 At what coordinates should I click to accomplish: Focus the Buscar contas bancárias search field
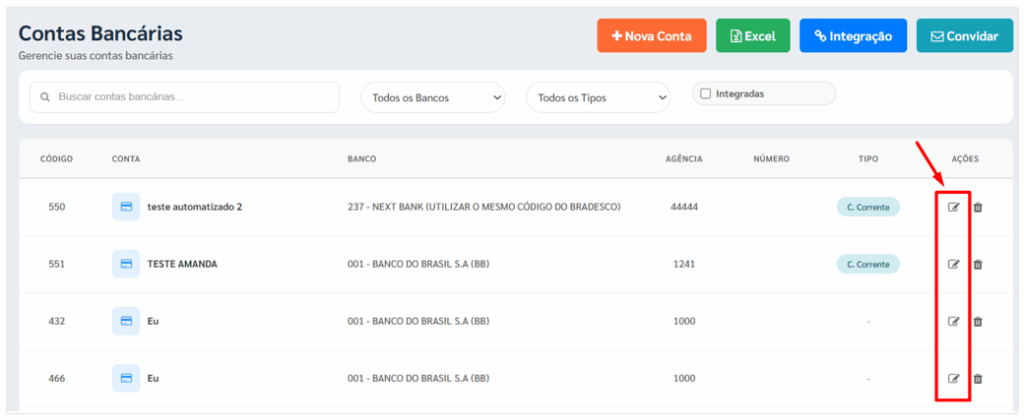point(185,97)
